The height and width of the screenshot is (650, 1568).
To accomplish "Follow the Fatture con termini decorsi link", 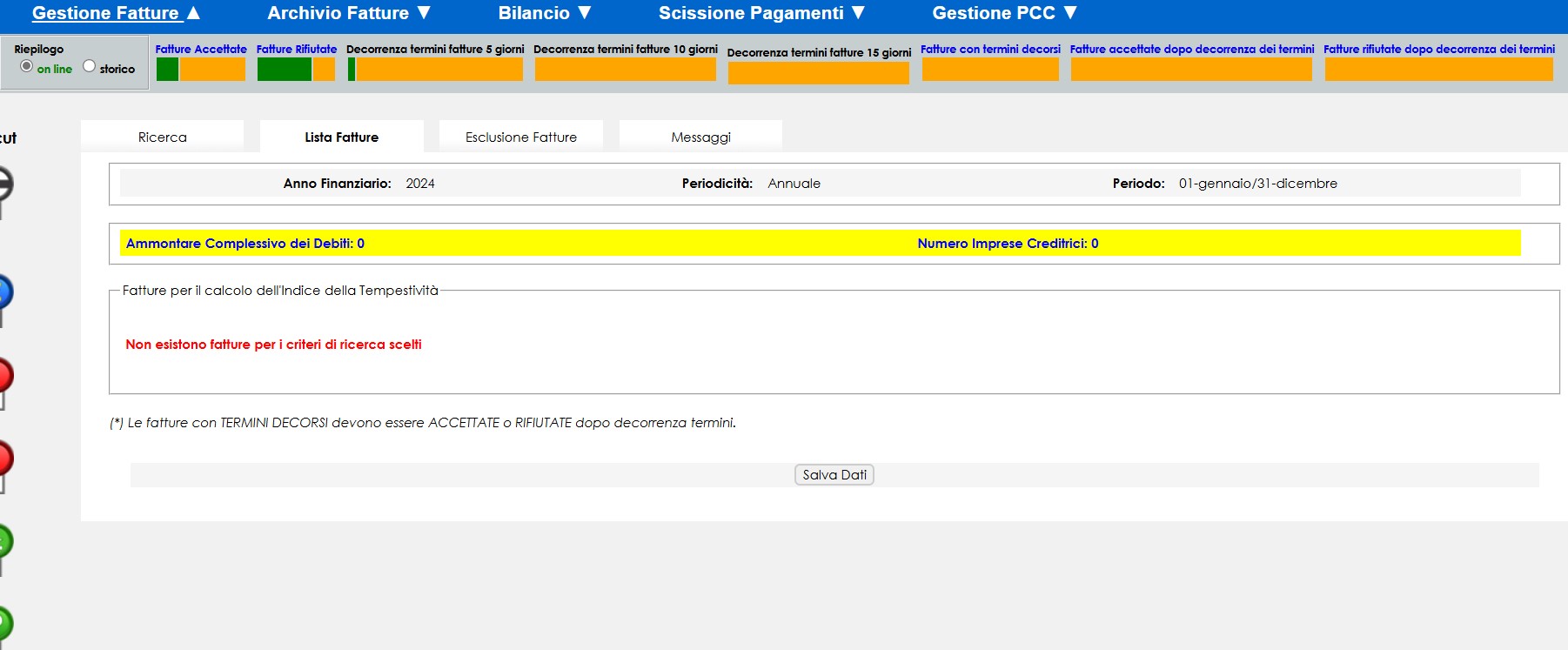I will (x=990, y=50).
